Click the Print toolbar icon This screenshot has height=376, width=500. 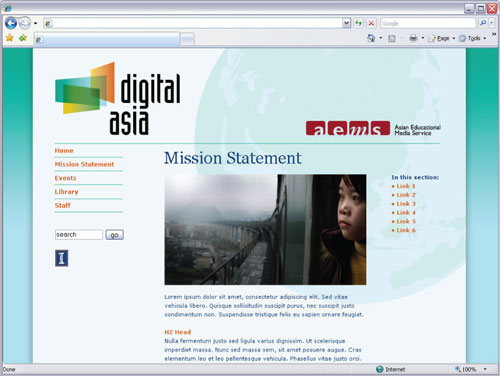(413, 38)
